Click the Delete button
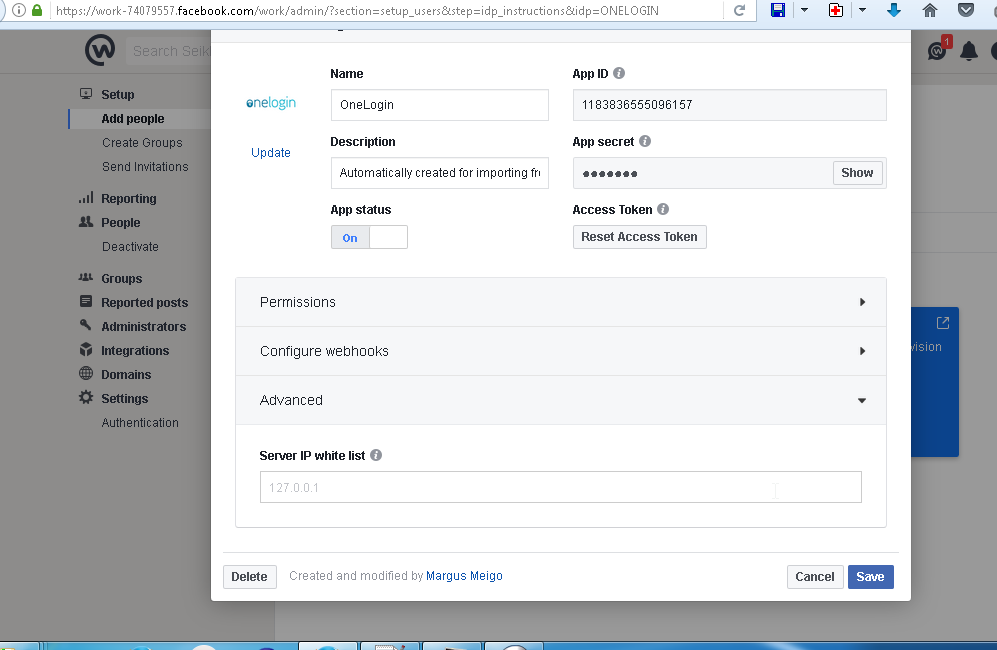This screenshot has width=997, height=650. [x=249, y=577]
